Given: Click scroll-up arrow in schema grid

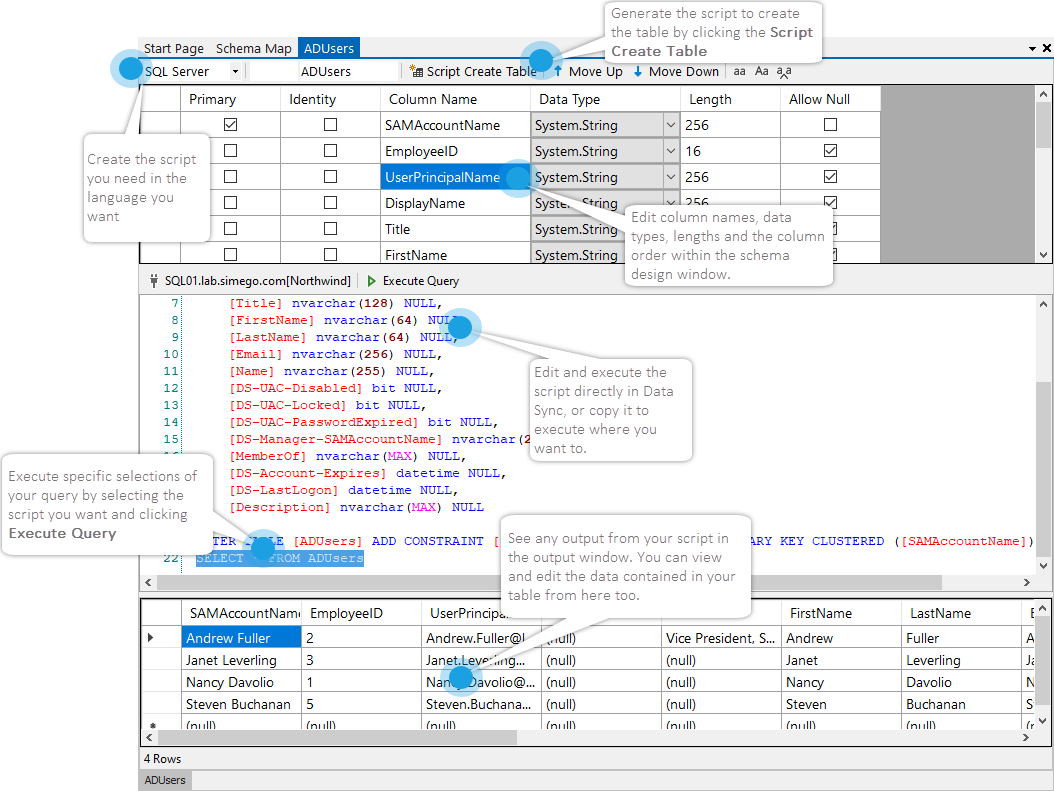Looking at the screenshot, I should [1043, 94].
